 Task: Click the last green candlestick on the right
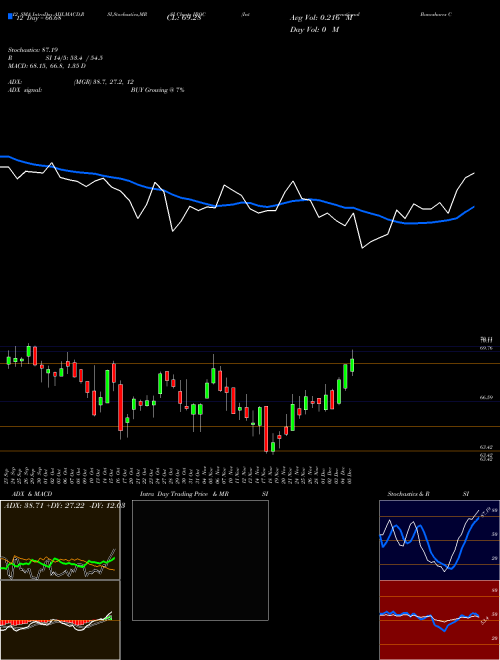click(352, 364)
